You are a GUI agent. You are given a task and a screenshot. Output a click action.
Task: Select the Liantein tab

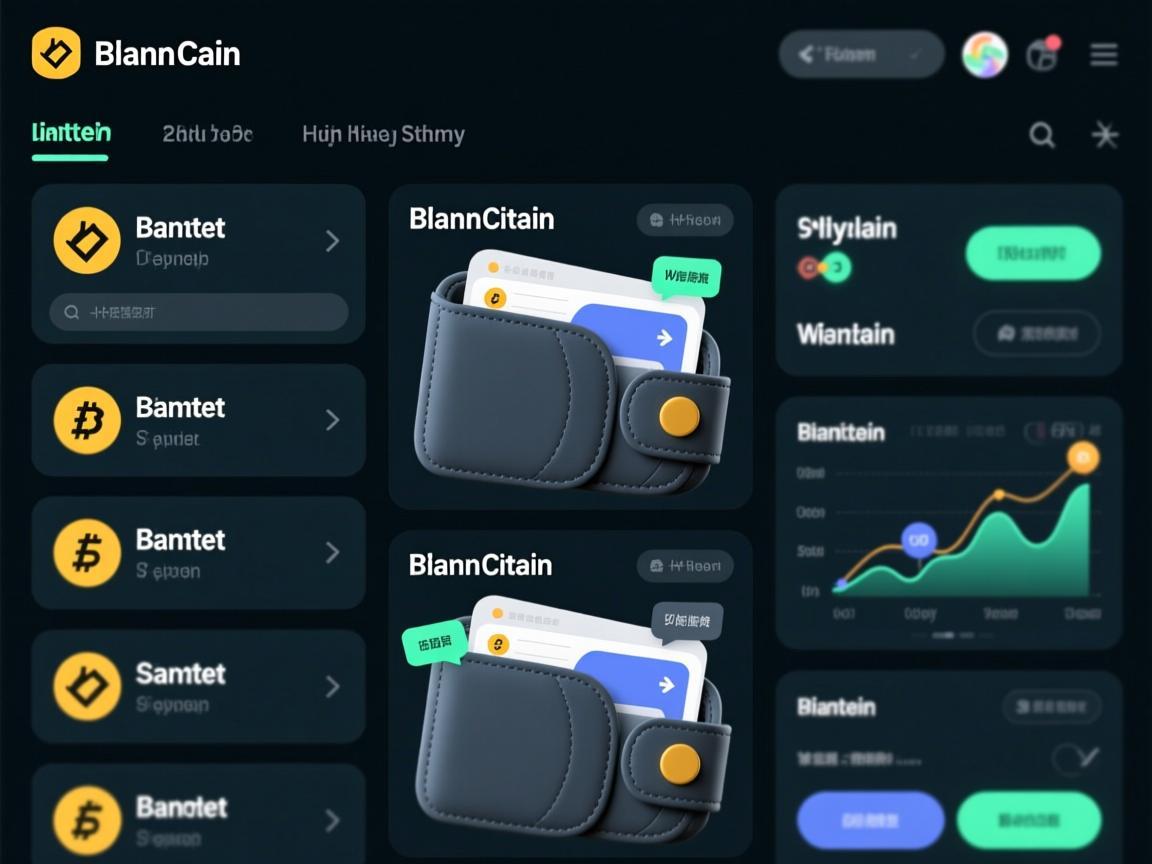pyautogui.click(x=71, y=133)
